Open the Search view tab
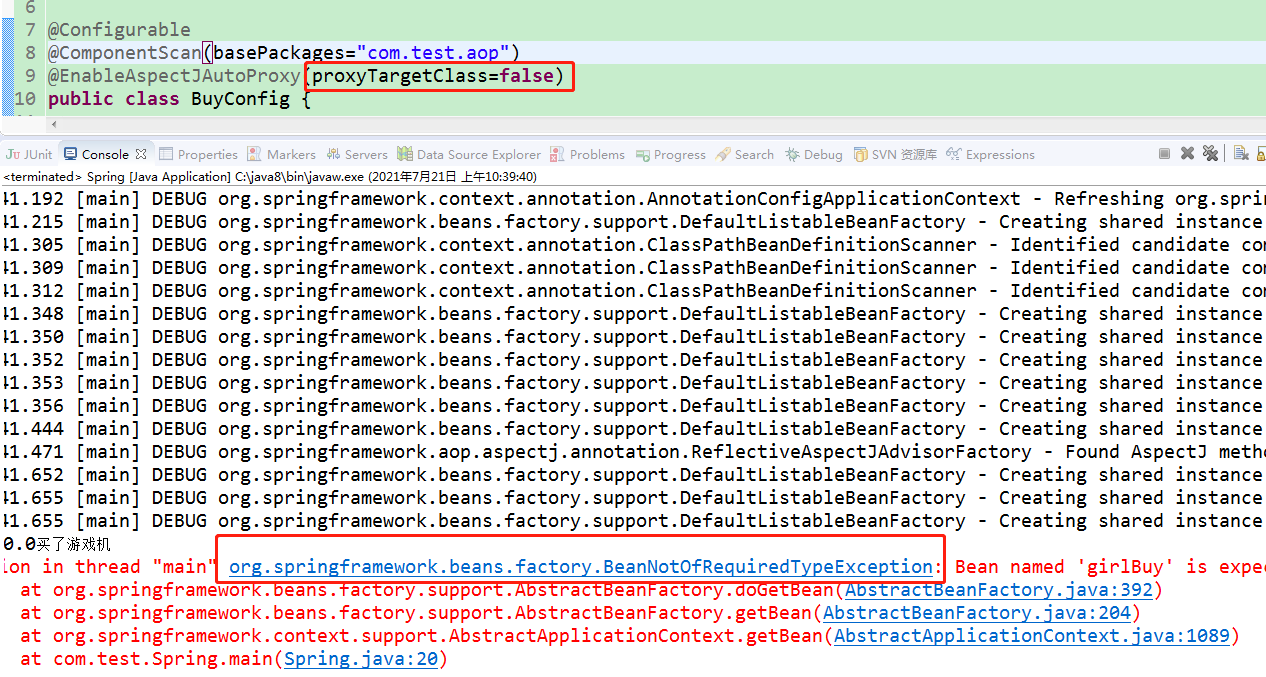1266x677 pixels. (x=745, y=154)
